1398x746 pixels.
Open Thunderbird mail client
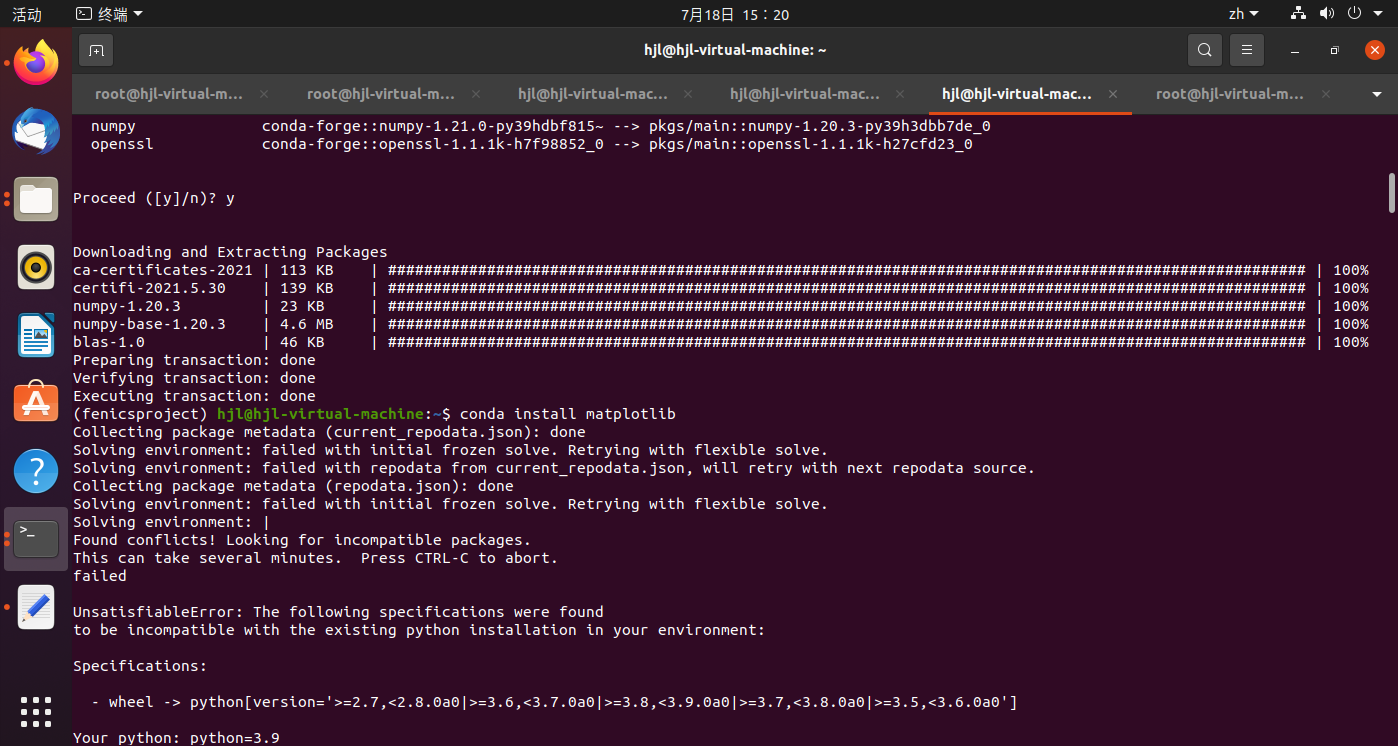point(36,131)
